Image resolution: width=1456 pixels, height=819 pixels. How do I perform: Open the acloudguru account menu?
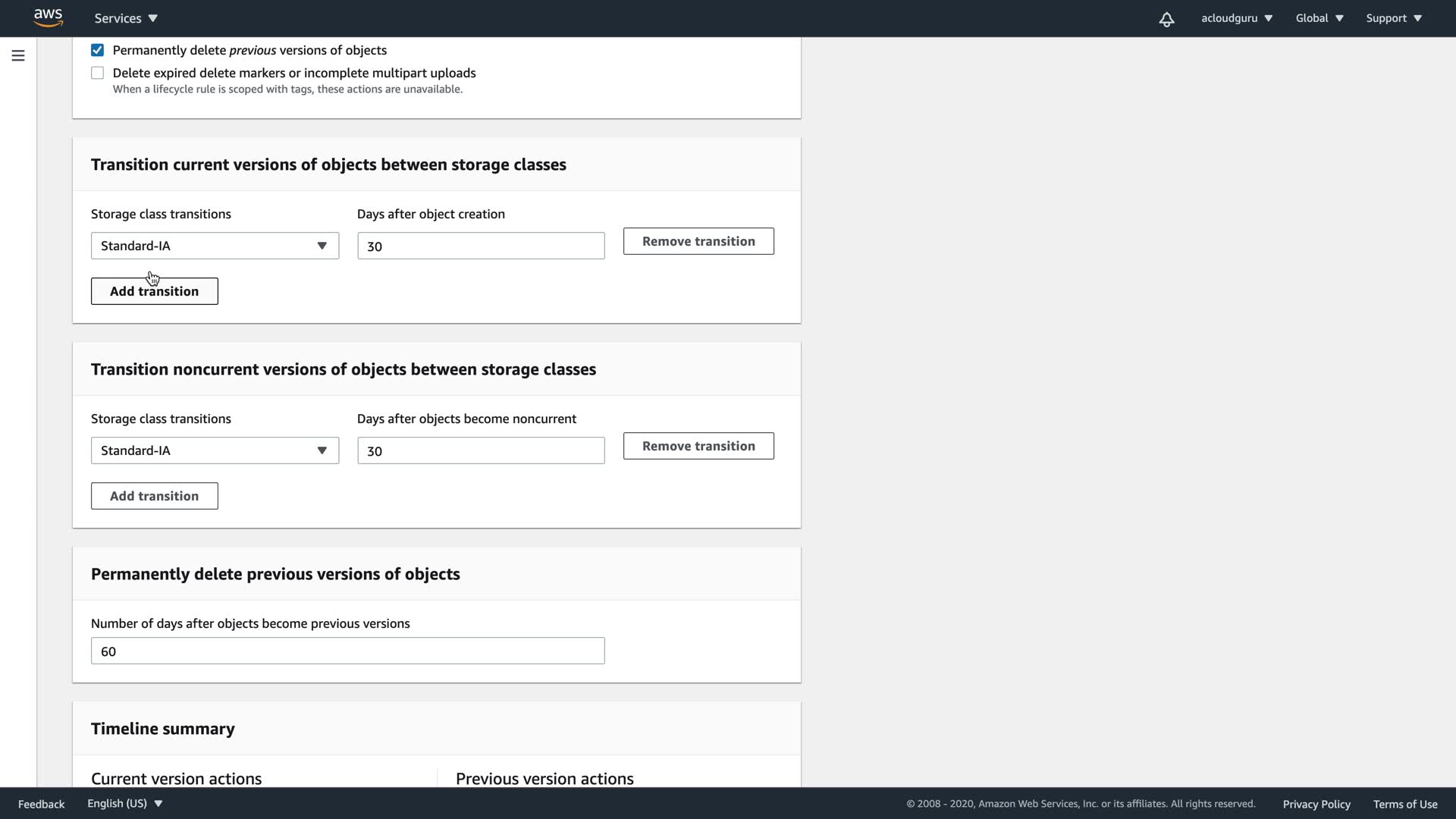(x=1236, y=18)
